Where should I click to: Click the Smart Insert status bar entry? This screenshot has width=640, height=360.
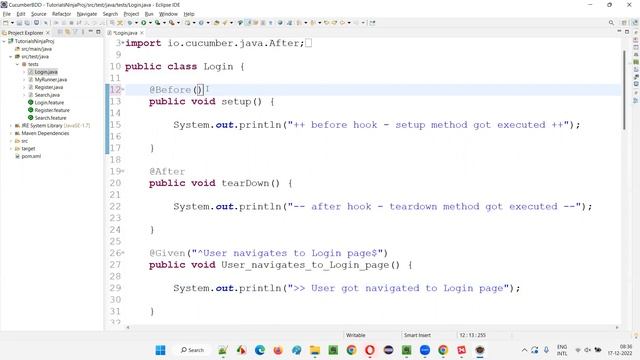417,335
